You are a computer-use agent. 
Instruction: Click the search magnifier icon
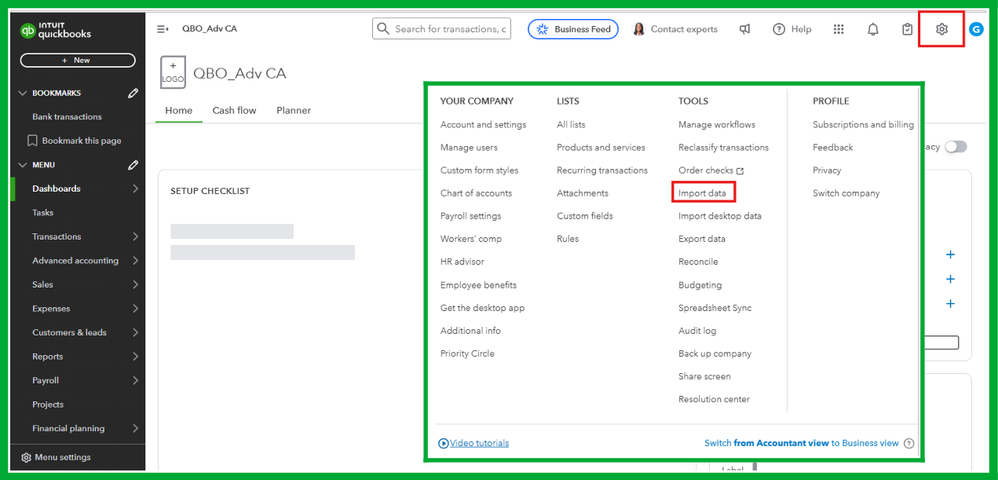point(383,29)
